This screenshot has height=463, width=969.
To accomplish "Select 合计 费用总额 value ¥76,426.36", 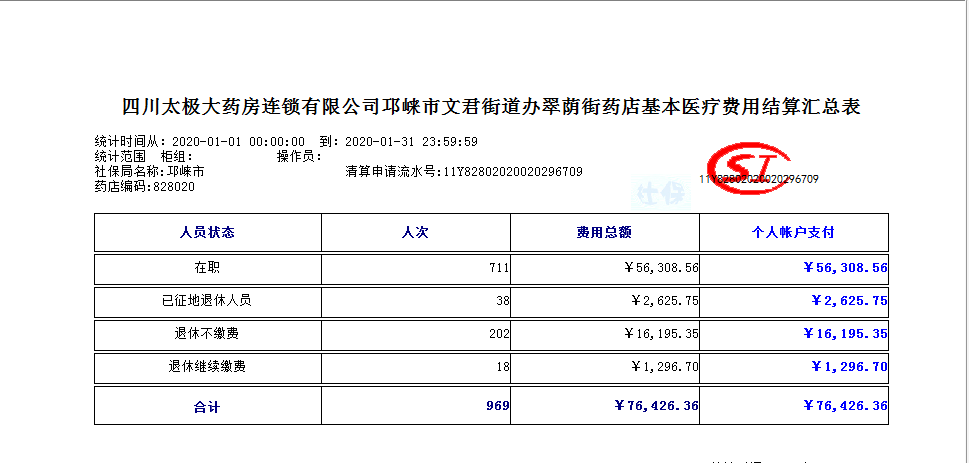I will [x=657, y=406].
